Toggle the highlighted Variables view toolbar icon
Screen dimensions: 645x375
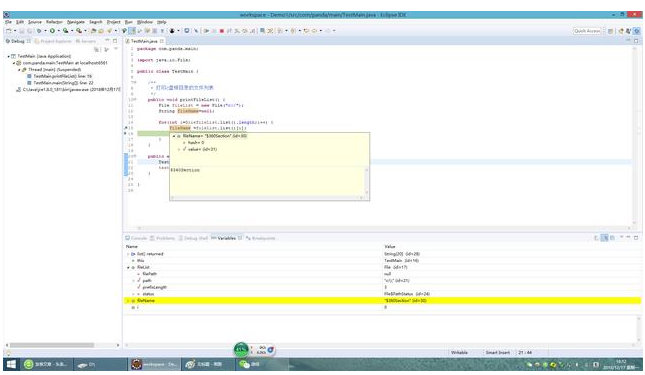604,238
